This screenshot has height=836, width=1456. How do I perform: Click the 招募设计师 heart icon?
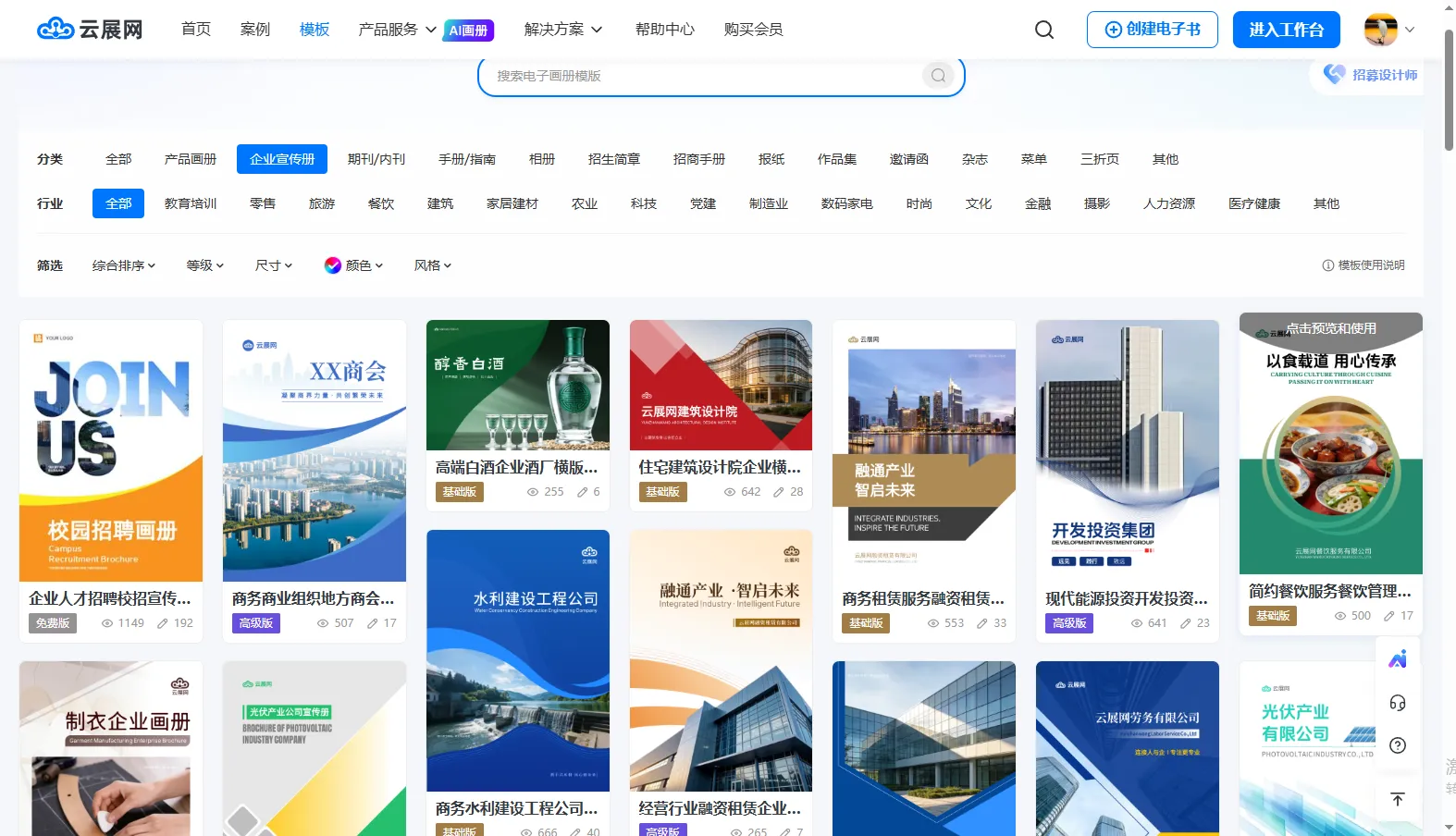[1334, 74]
